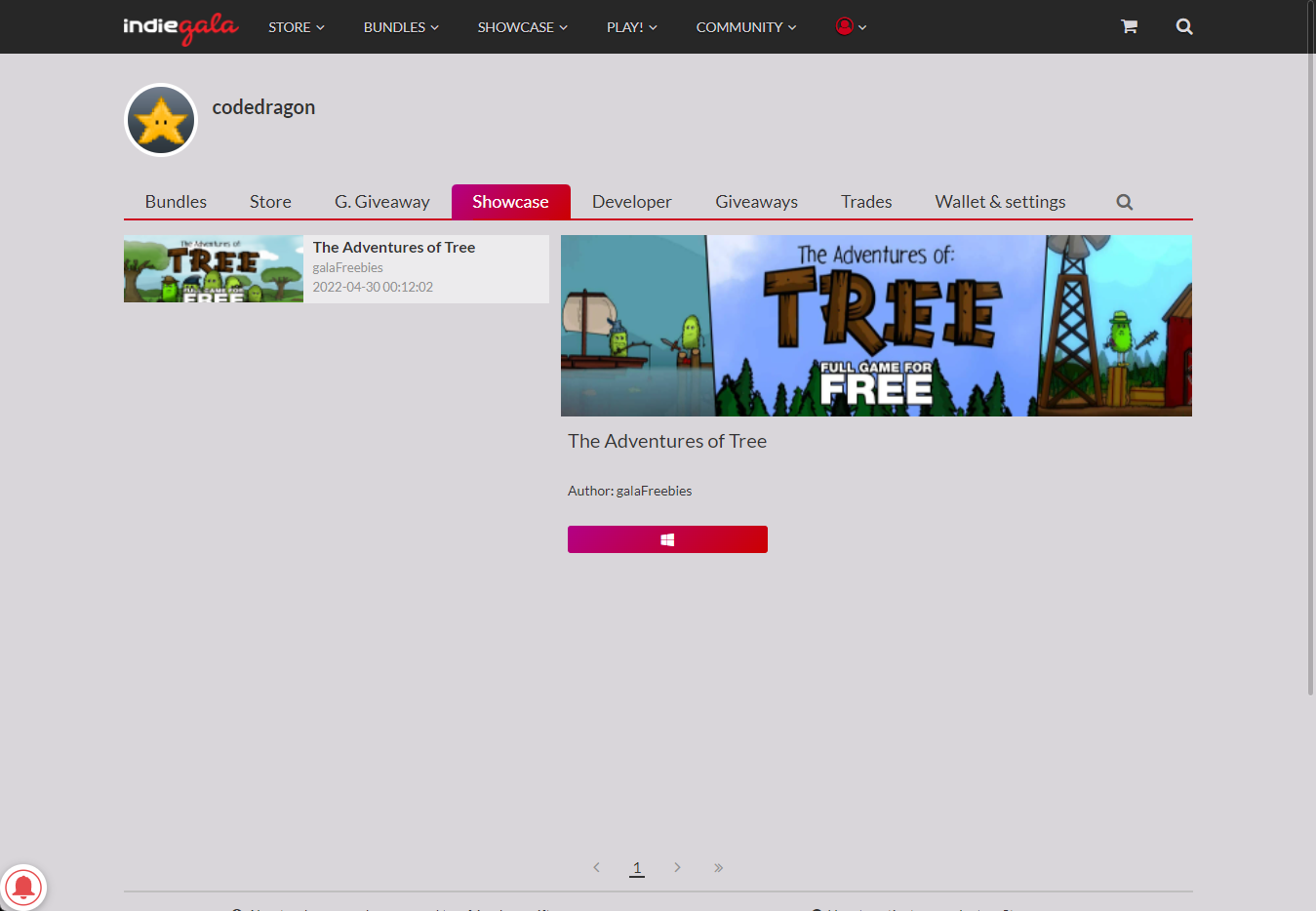
Task: Switch to the Developer tab
Action: (632, 202)
